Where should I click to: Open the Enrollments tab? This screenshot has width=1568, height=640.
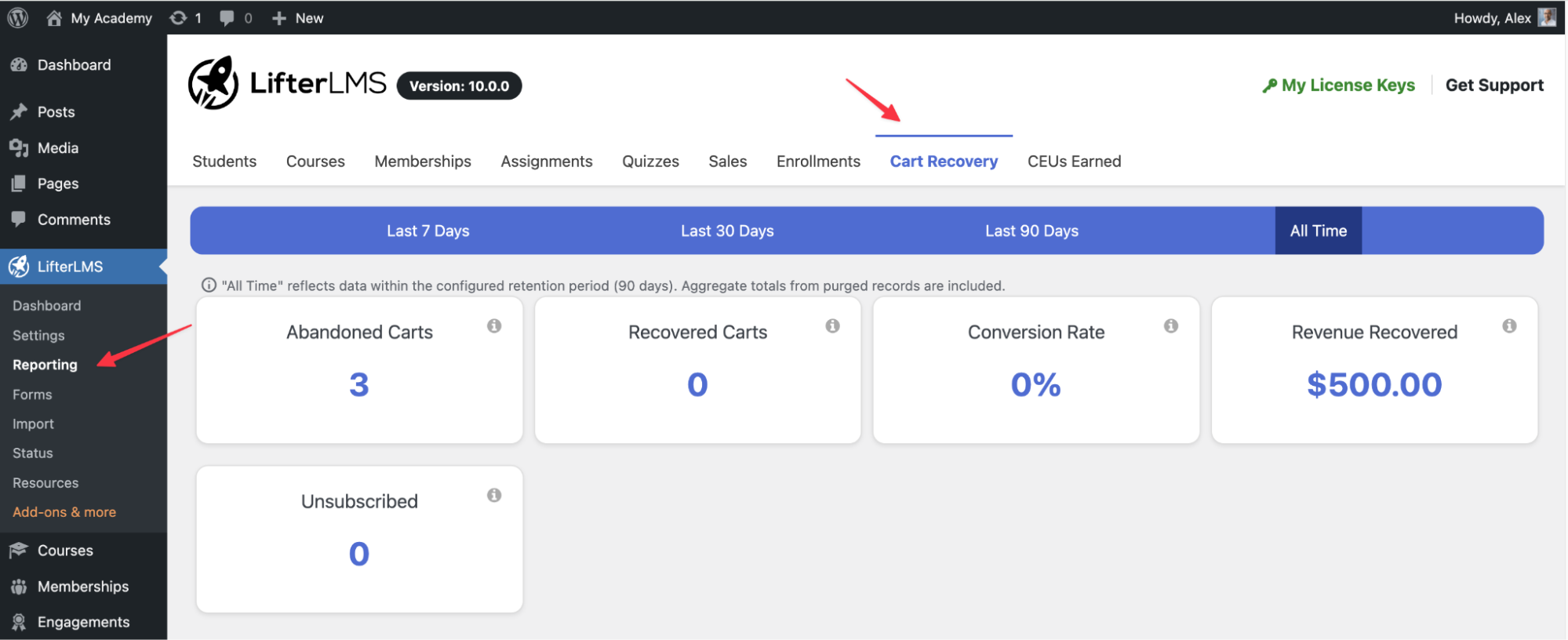click(818, 162)
